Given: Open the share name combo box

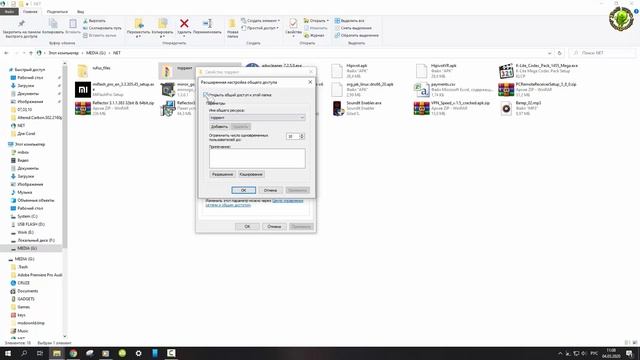Looking at the screenshot, I should pos(257,118).
